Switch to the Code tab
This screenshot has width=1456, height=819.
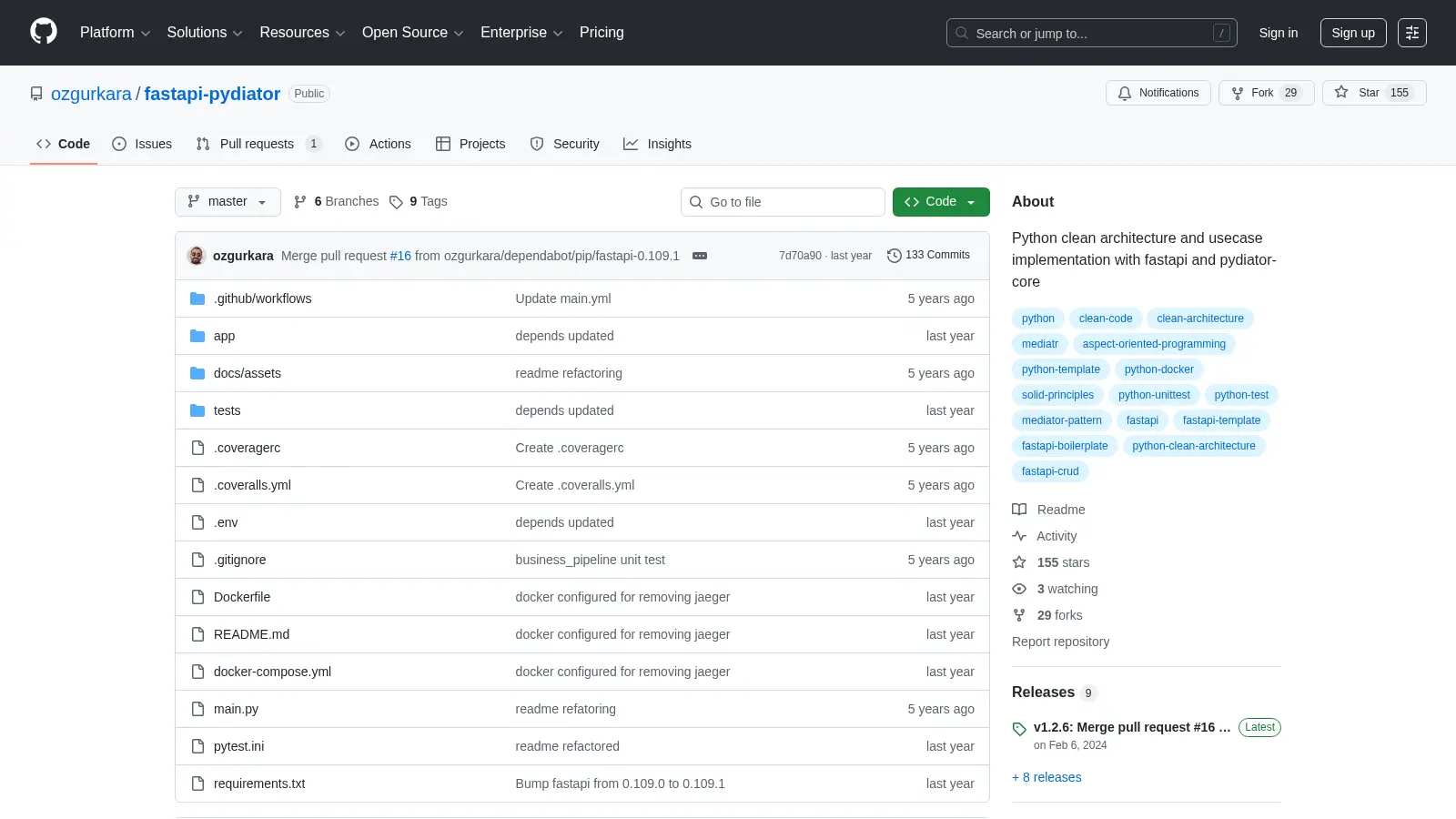pos(63,144)
